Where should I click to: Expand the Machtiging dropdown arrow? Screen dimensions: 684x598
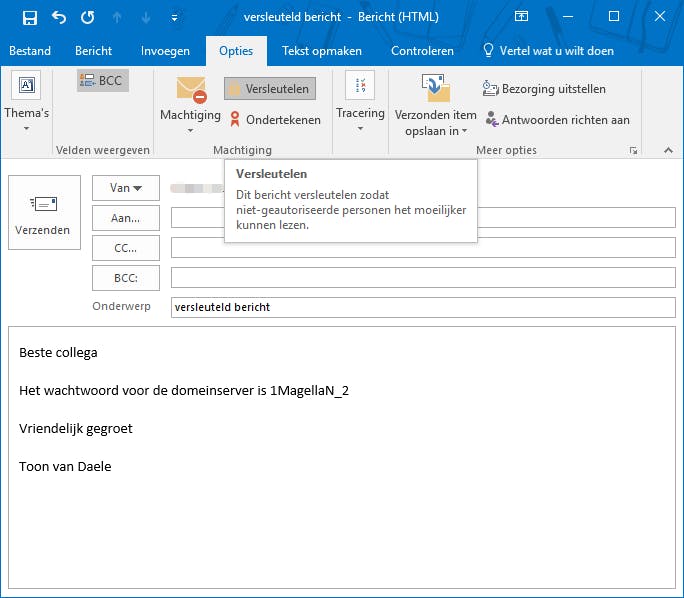(190, 130)
